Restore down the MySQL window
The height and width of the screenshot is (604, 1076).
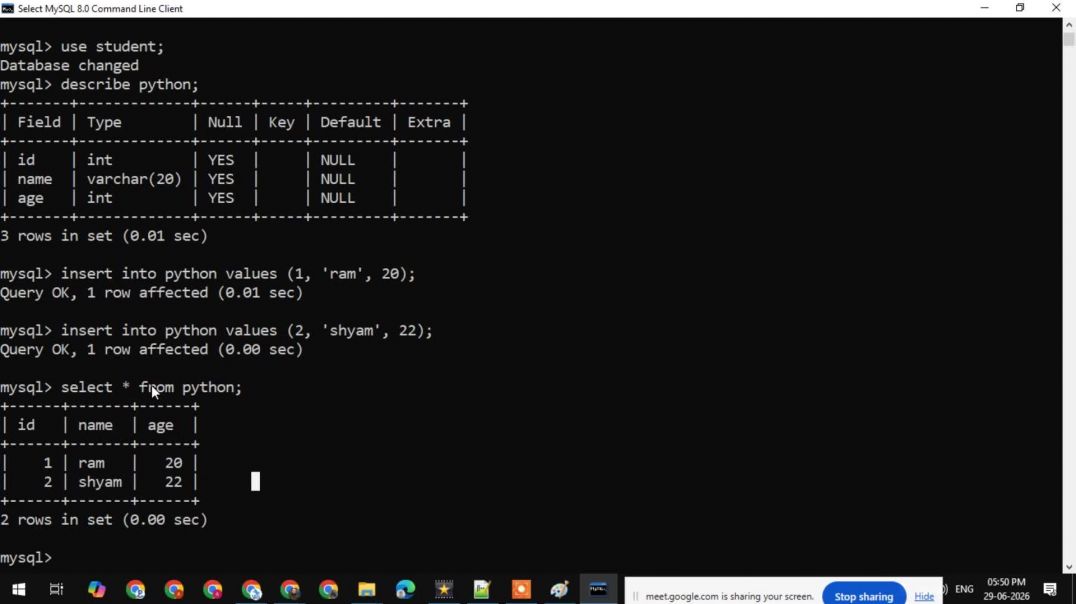(1020, 8)
